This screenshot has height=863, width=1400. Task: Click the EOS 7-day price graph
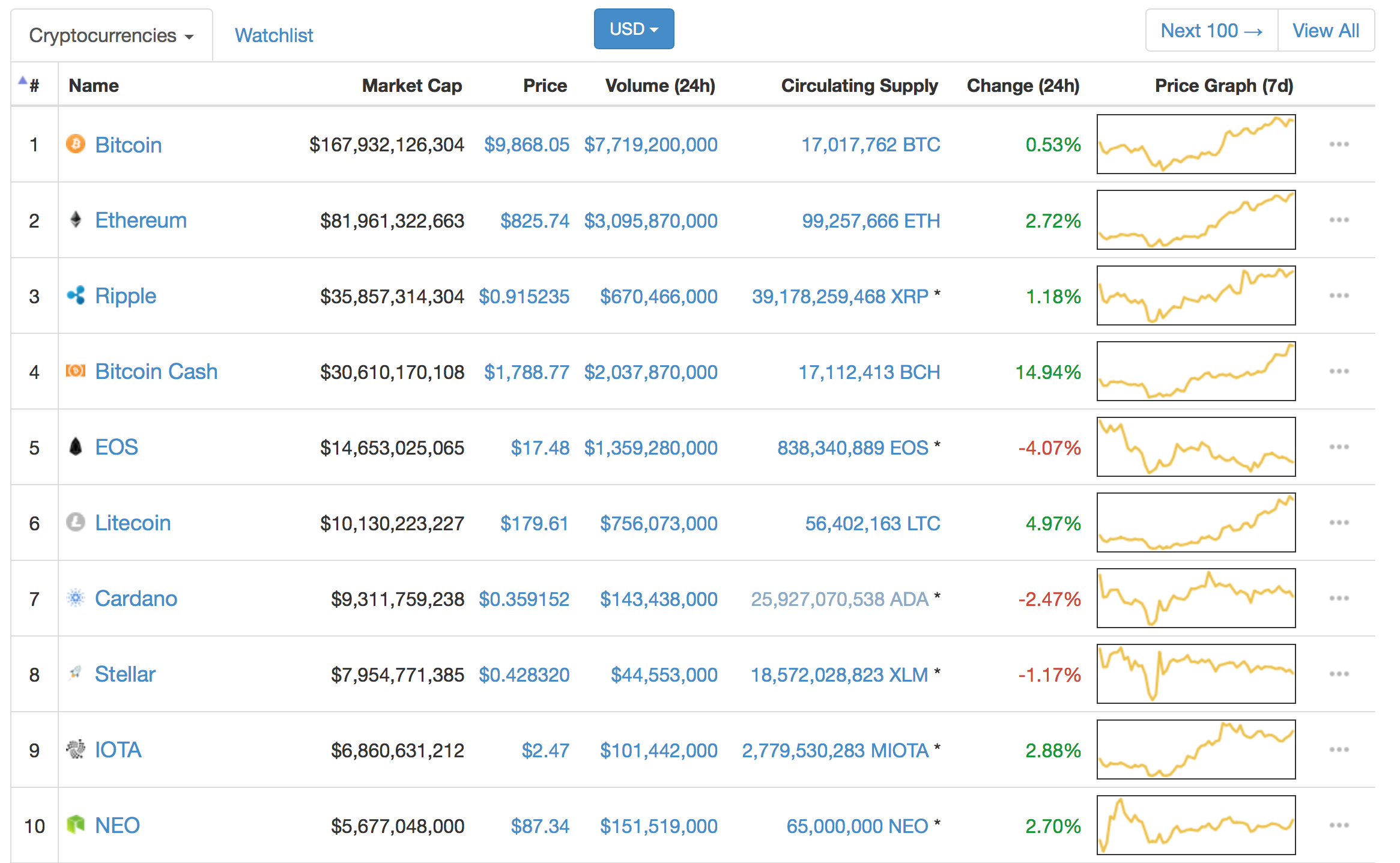[x=1196, y=447]
